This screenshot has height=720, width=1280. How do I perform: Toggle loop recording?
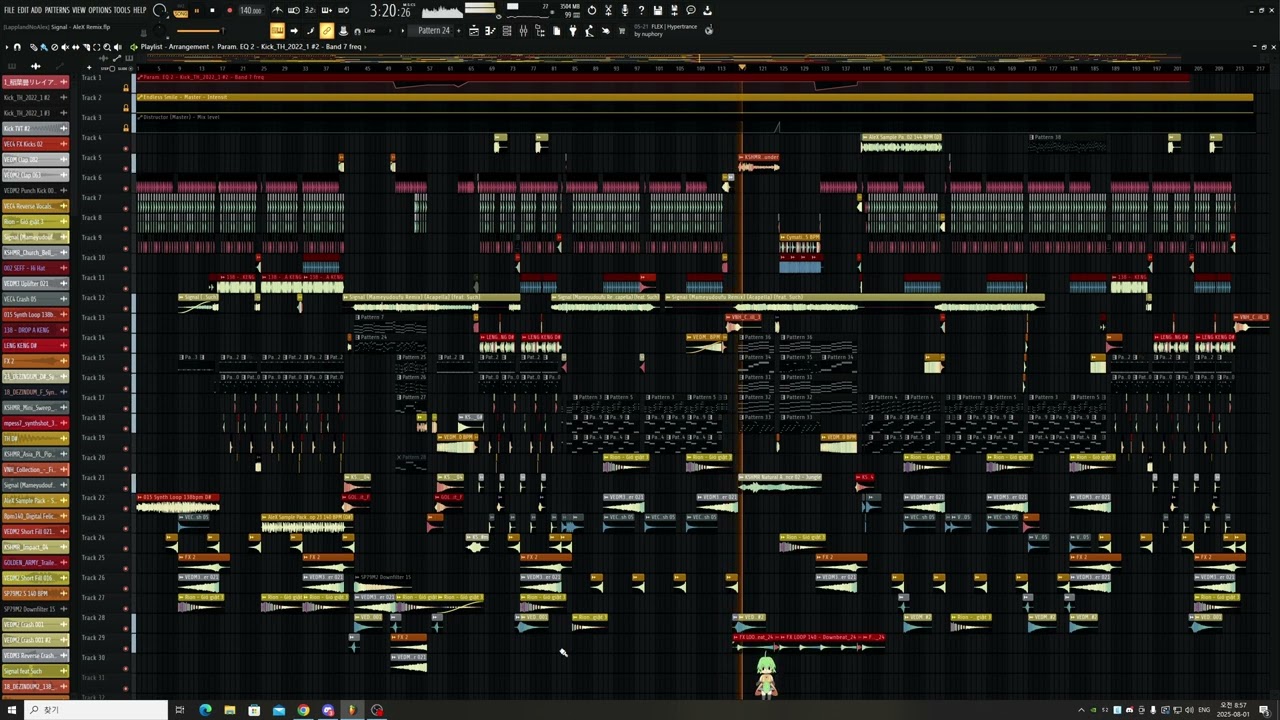coord(343,10)
